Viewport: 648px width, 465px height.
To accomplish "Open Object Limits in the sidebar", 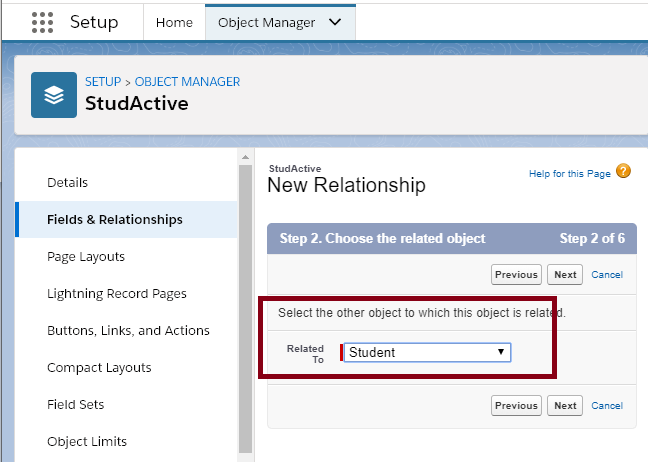I will [x=87, y=441].
